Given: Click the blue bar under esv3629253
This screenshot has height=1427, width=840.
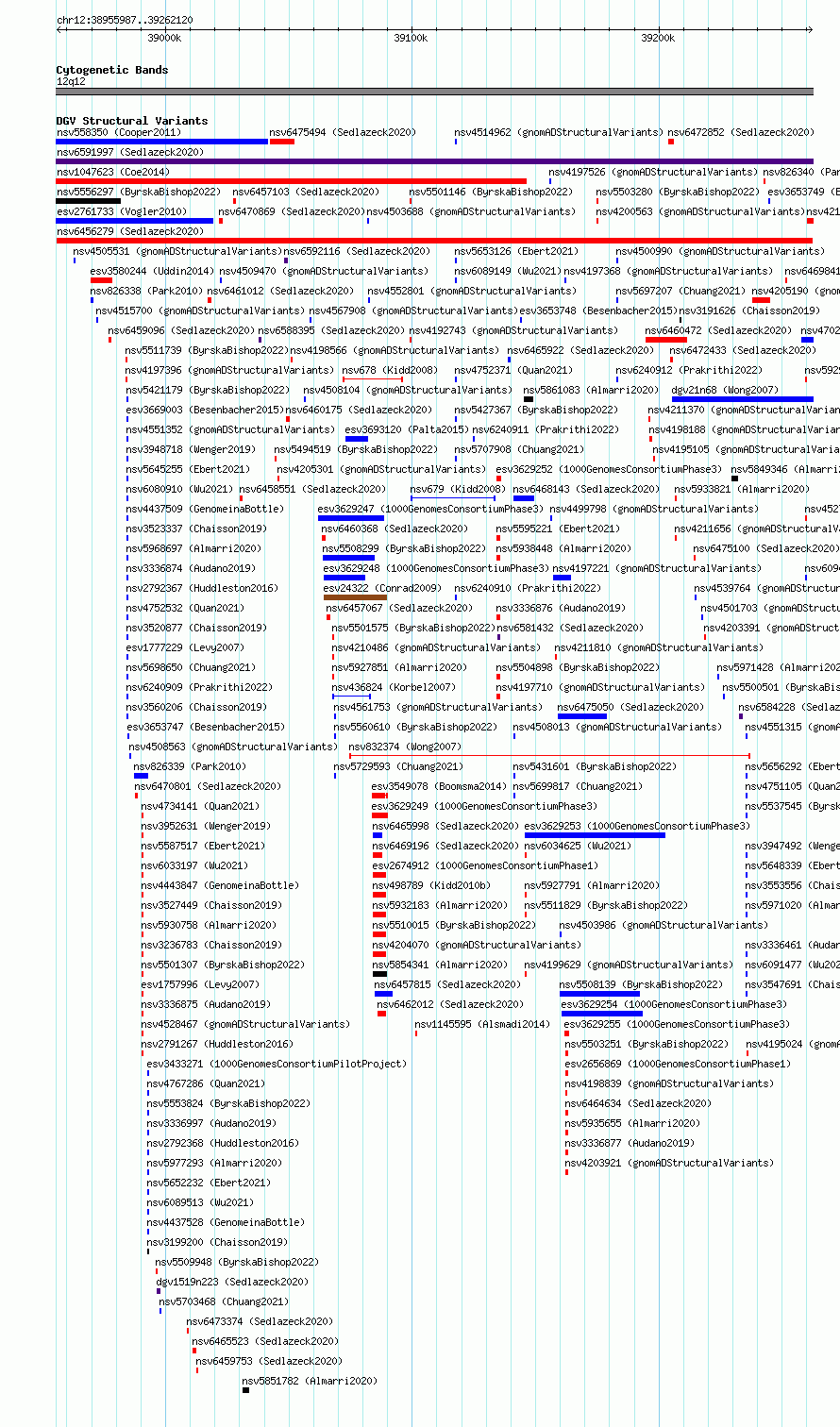Looking at the screenshot, I should (595, 835).
